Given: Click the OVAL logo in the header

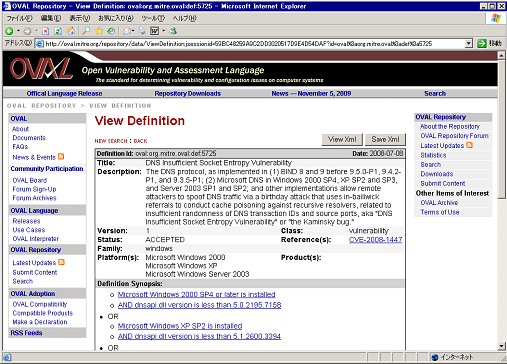Looking at the screenshot, I should coord(41,69).
